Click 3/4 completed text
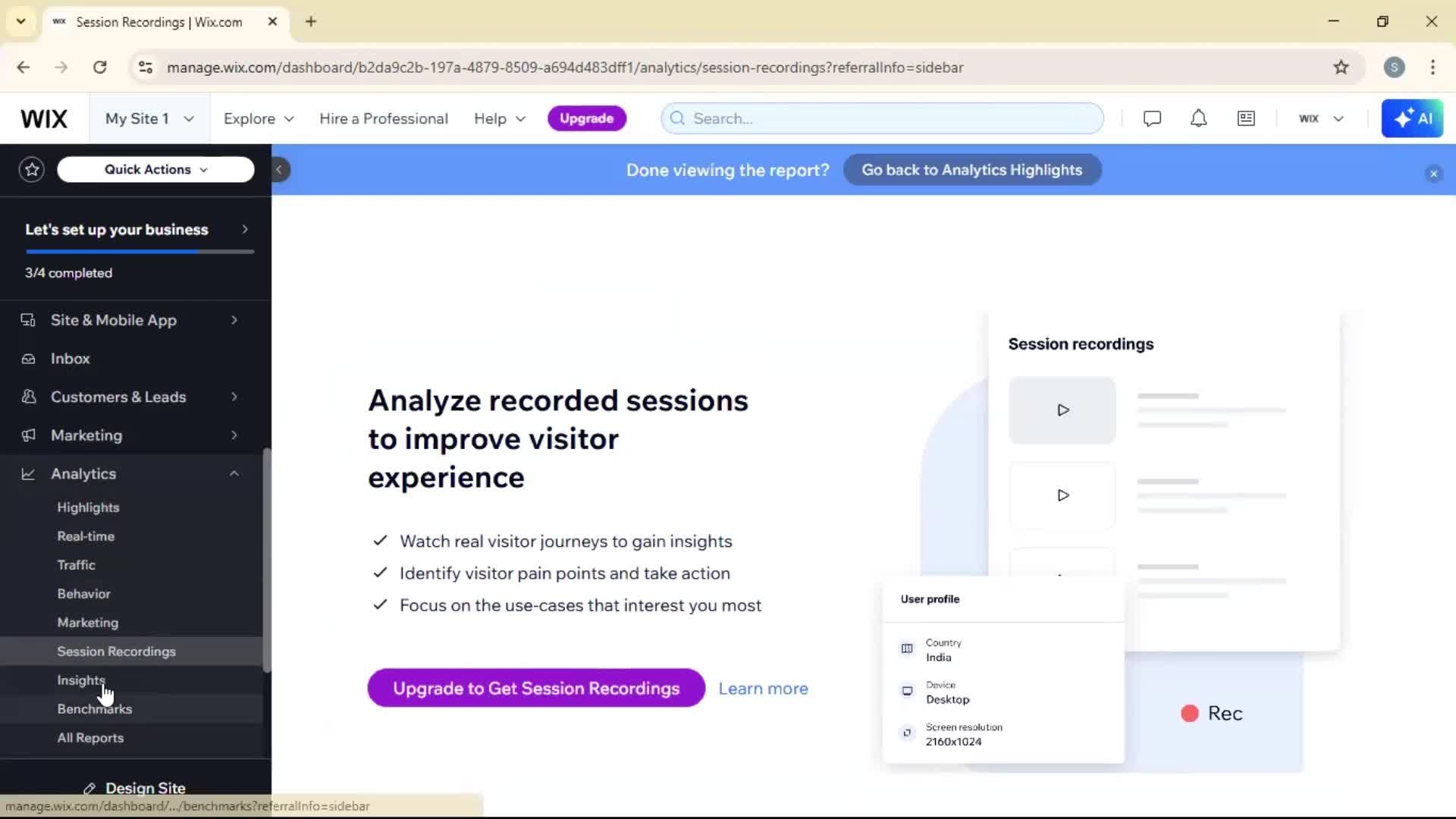This screenshot has height=819, width=1456. point(68,273)
